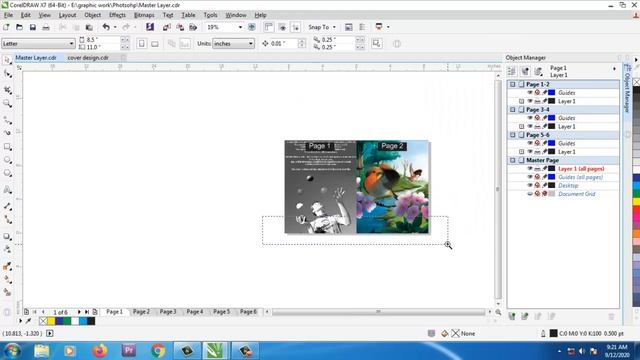This screenshot has height=360, width=640.
Task: Click the Print icon
Action: [x=46, y=27]
